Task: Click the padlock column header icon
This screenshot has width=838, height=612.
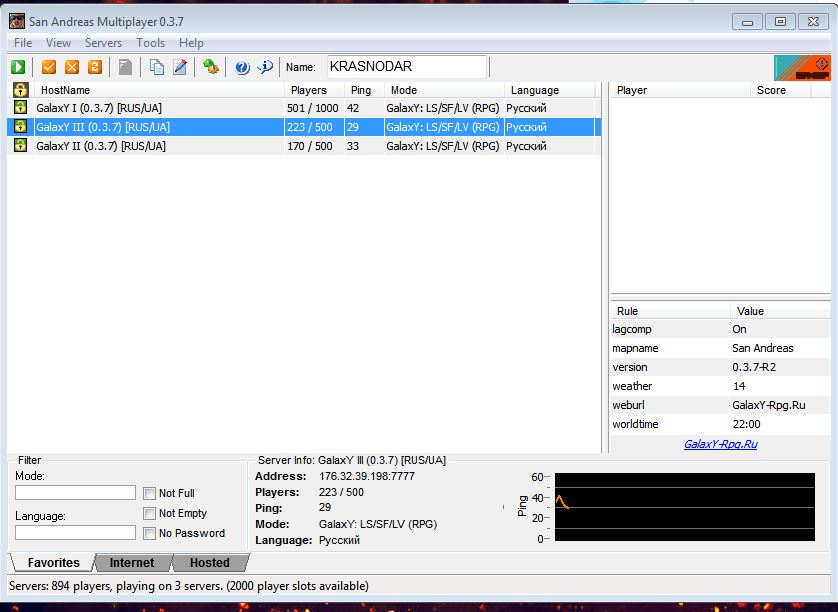Action: 20,89
